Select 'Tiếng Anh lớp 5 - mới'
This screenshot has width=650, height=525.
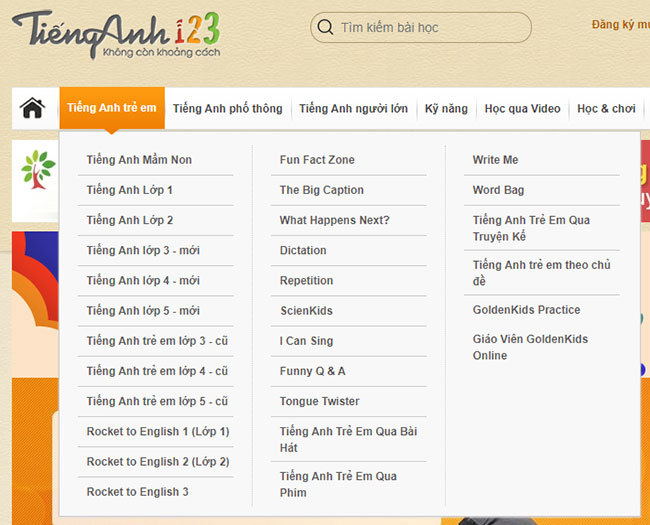pyautogui.click(x=143, y=311)
